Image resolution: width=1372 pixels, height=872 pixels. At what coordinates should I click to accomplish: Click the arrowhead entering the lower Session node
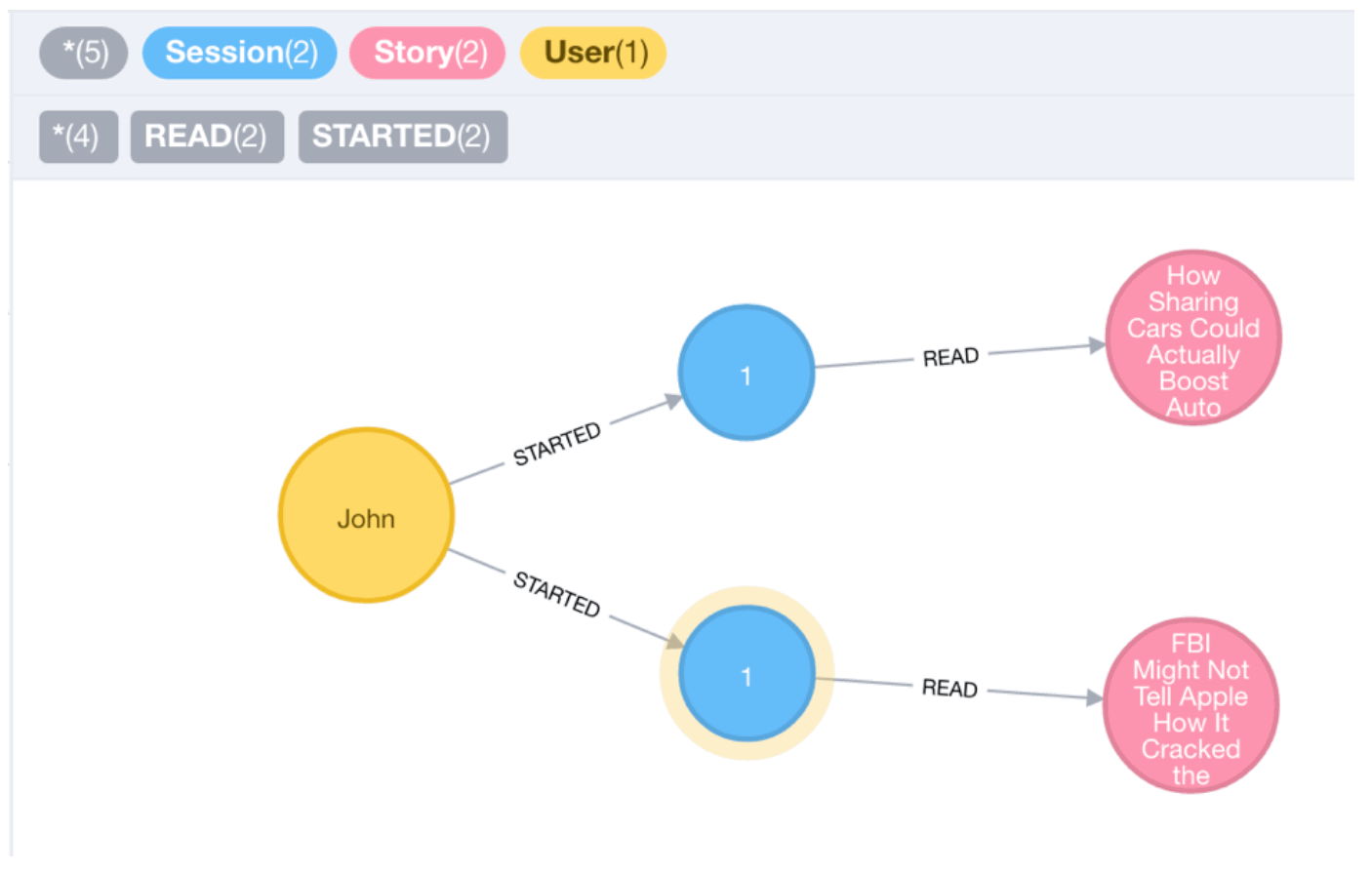[674, 641]
